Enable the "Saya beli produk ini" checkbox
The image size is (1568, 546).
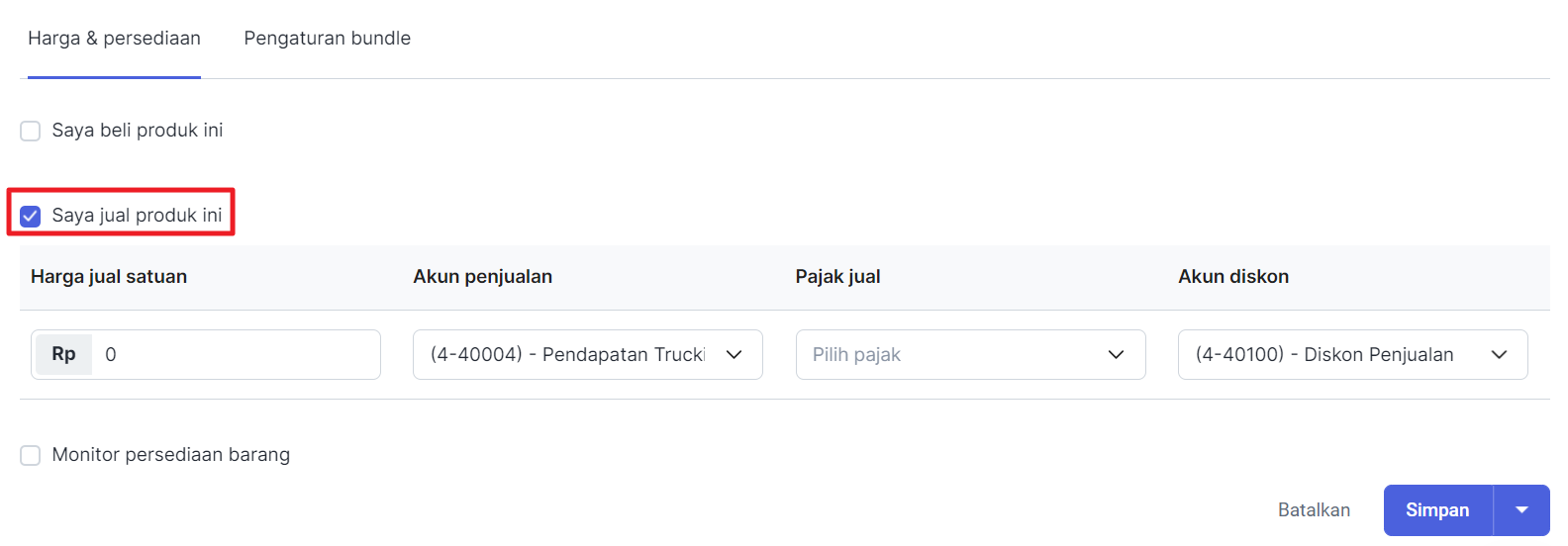tap(31, 131)
